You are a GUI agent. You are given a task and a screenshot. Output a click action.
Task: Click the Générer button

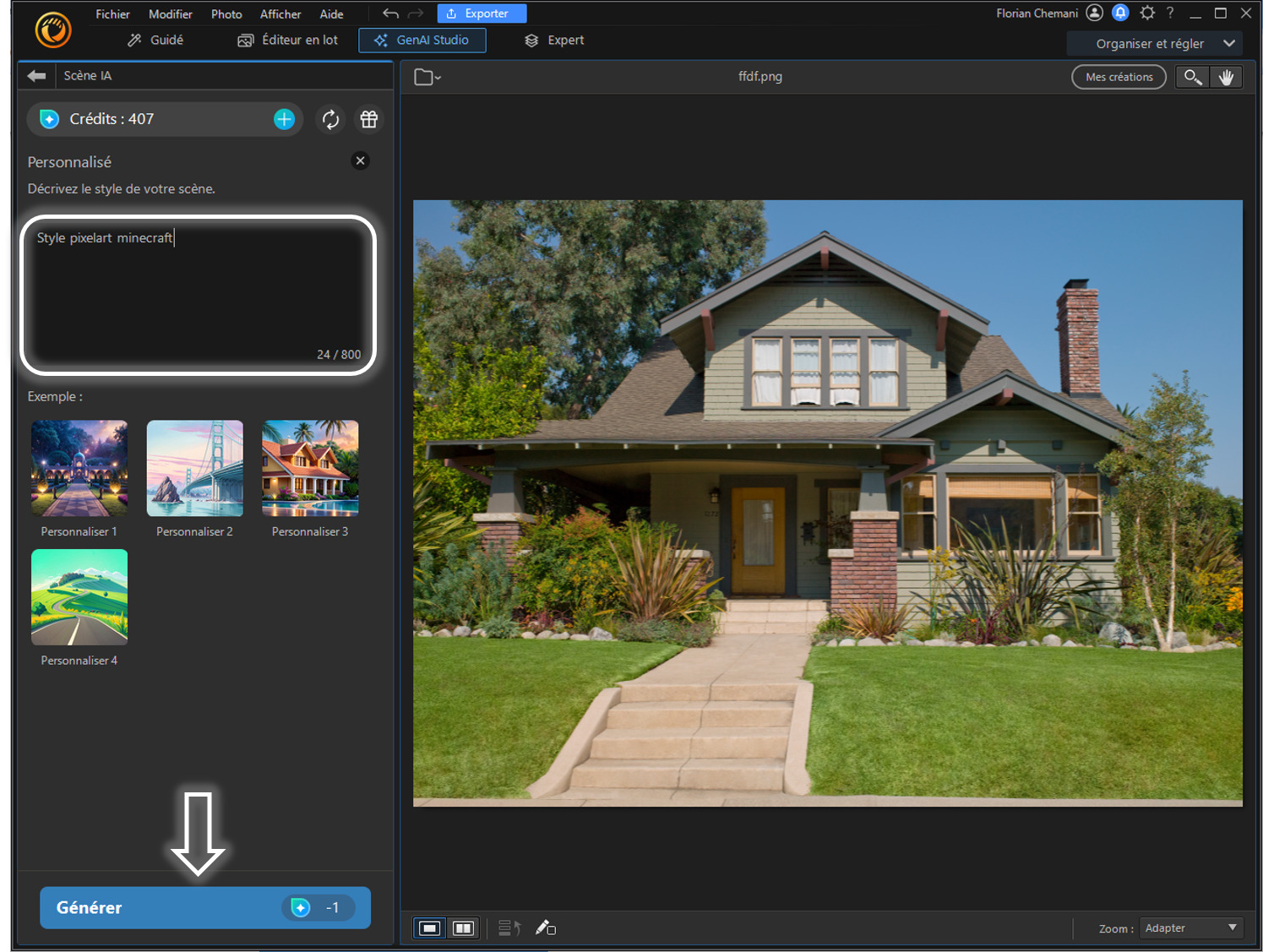pyautogui.click(x=204, y=907)
